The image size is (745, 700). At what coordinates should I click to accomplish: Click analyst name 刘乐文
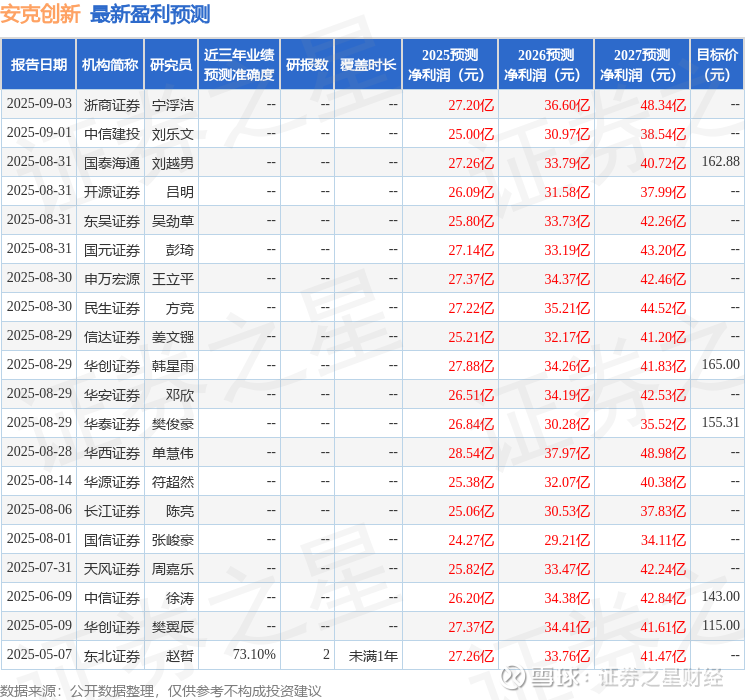(x=173, y=134)
